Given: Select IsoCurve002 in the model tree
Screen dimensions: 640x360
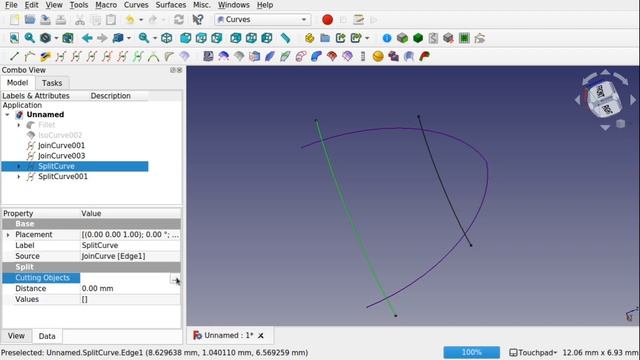Looking at the screenshot, I should point(60,135).
